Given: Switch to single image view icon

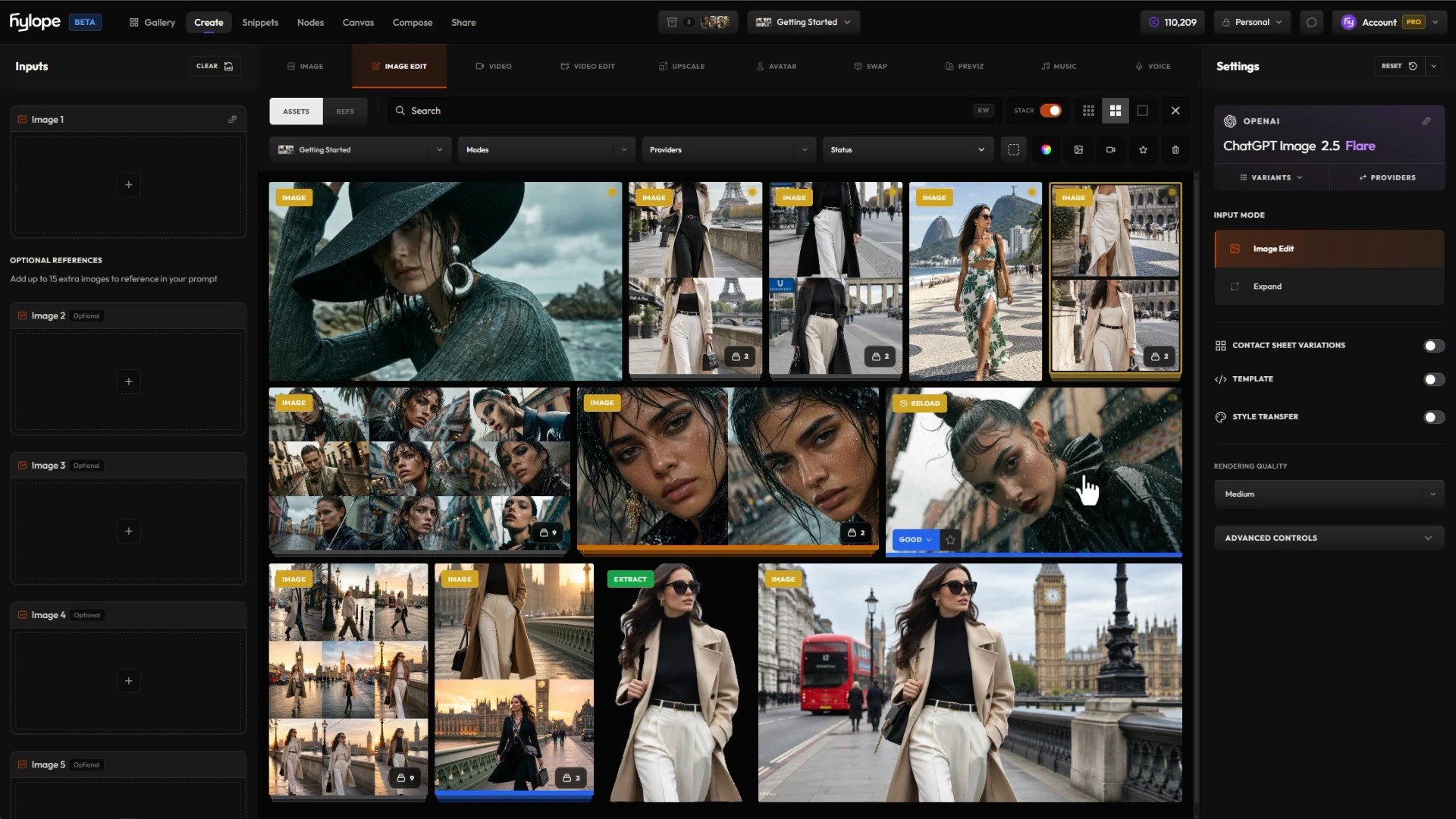Looking at the screenshot, I should [1143, 111].
